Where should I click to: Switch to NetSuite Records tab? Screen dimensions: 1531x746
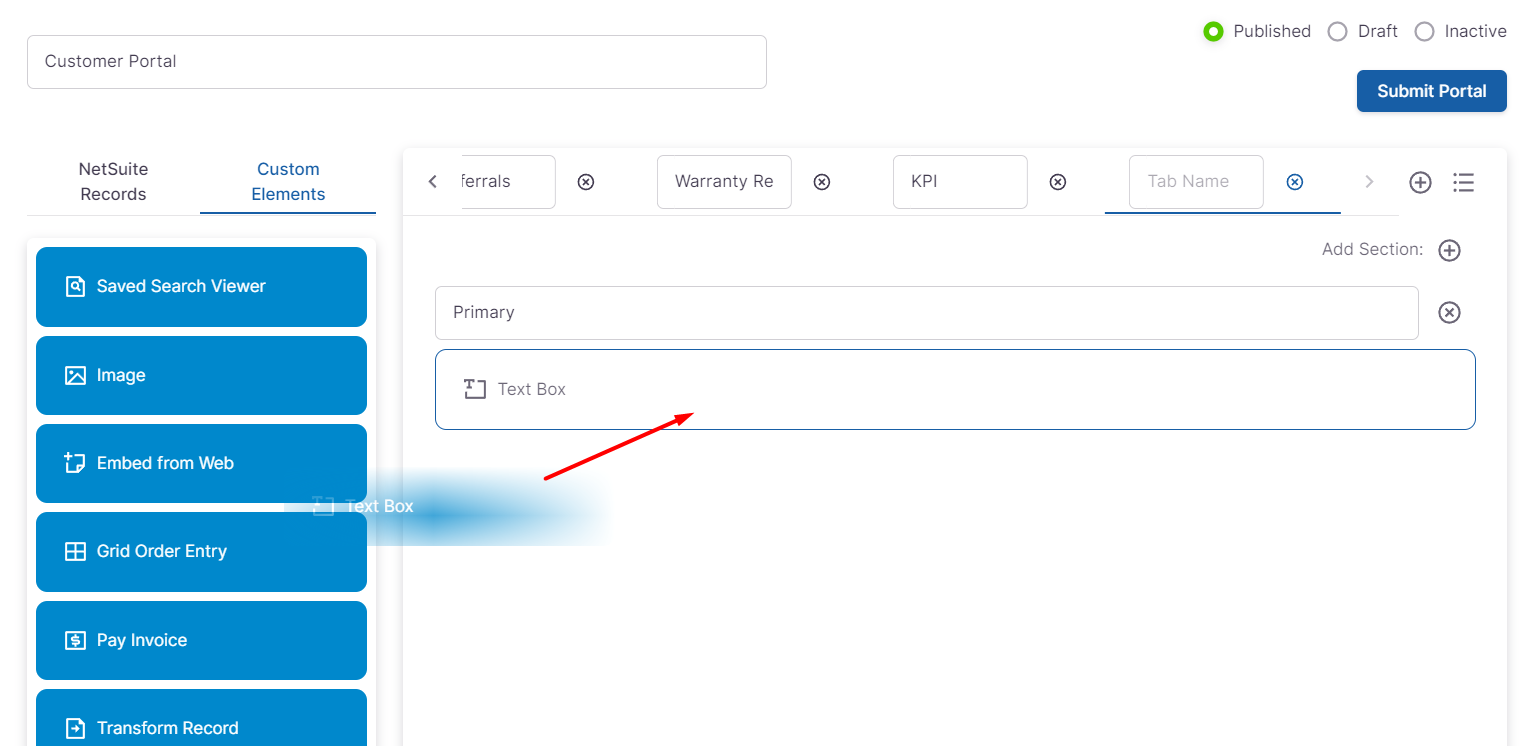[113, 181]
